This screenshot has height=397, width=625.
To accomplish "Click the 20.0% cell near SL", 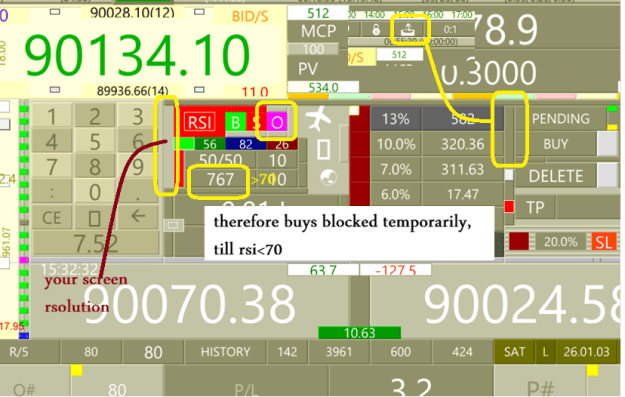I will (560, 242).
